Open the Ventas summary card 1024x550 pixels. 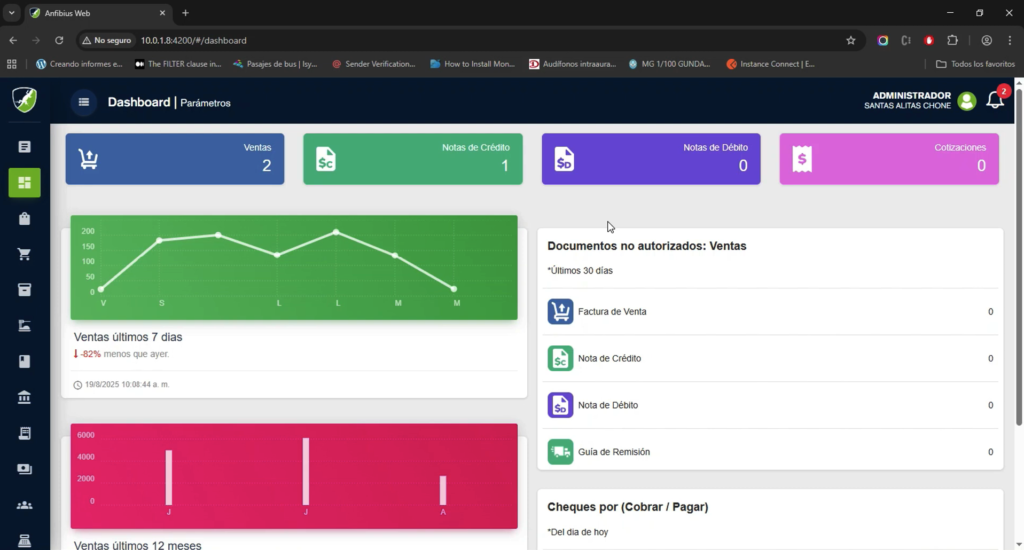point(174,159)
